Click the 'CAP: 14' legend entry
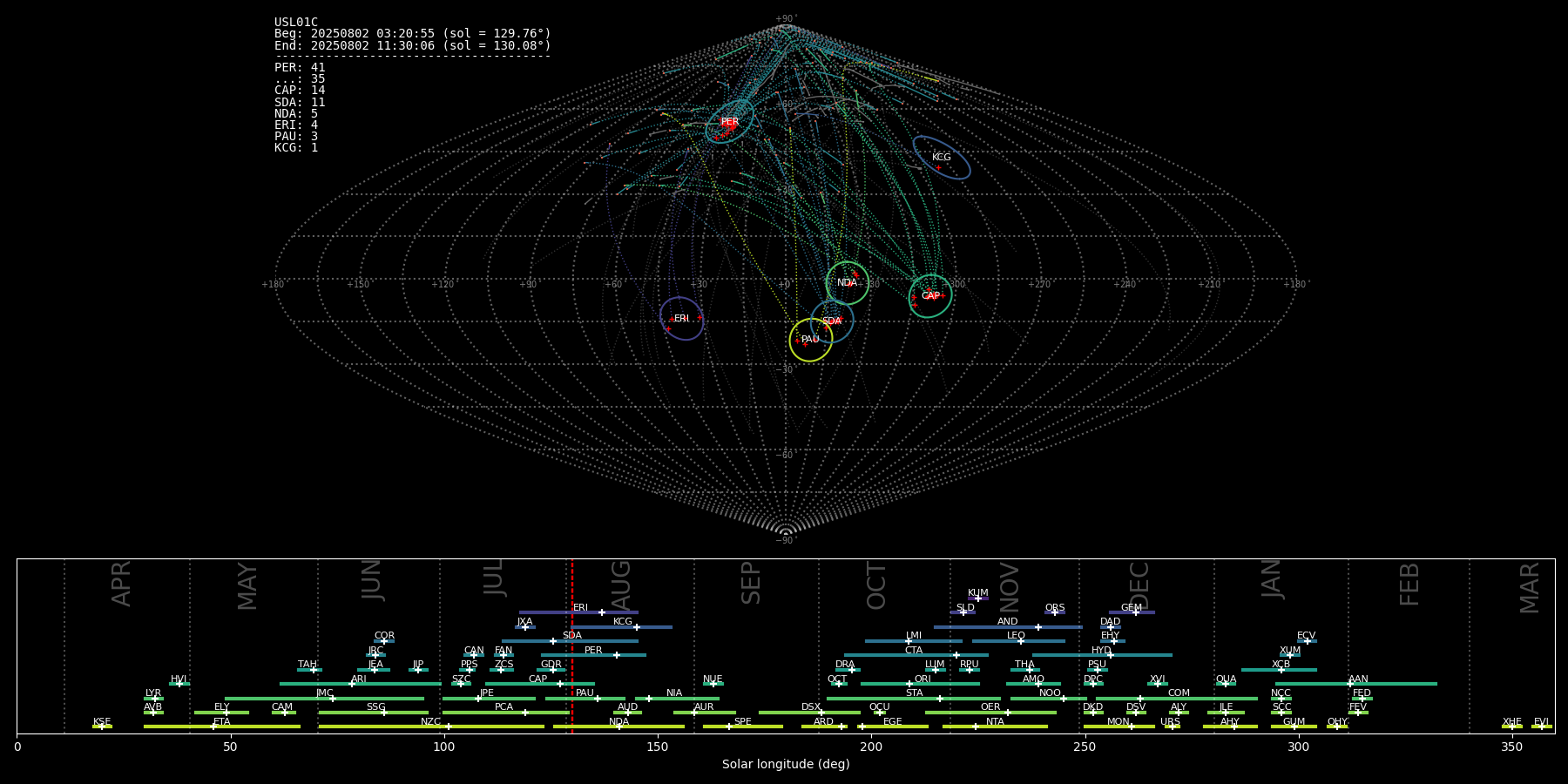Screen dimensions: 1568x784 (x=300, y=91)
